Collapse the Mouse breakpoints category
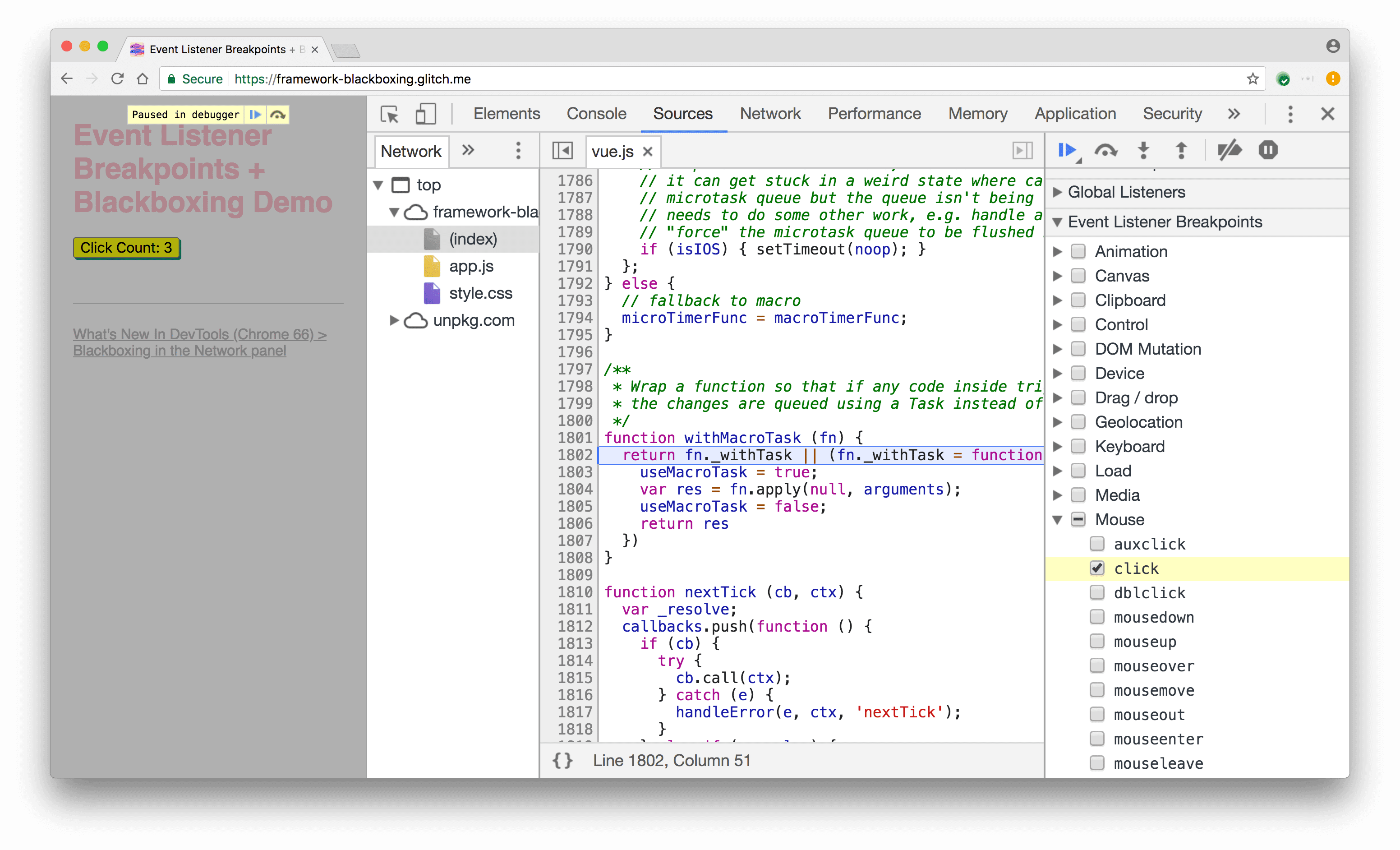Screen dimensions: 1400x850 coord(1063,518)
